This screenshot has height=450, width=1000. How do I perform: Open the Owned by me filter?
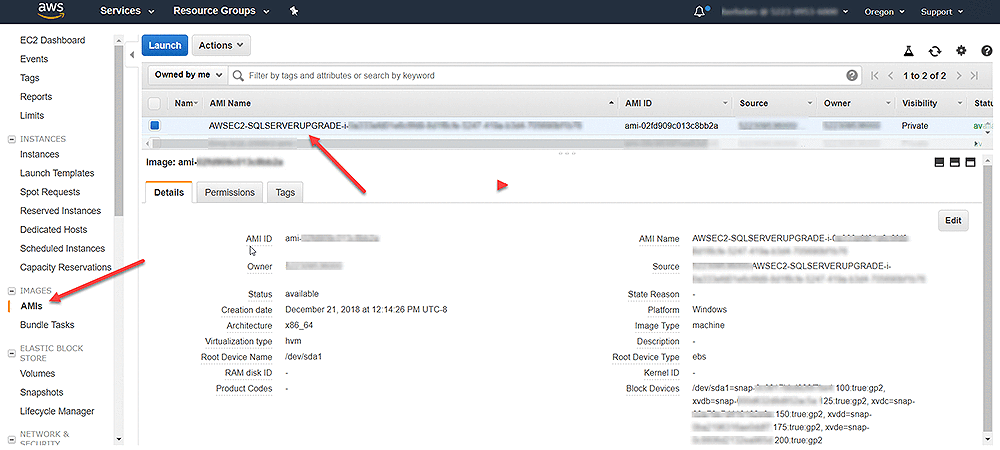[x=188, y=75]
